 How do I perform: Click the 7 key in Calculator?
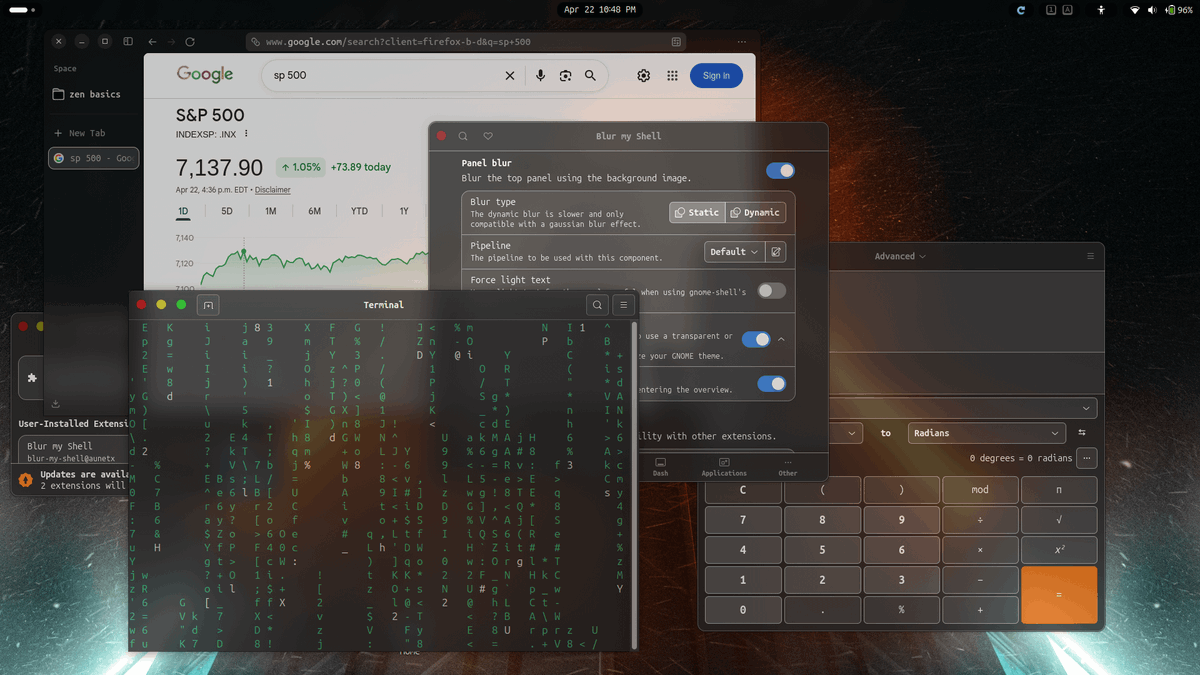(743, 520)
